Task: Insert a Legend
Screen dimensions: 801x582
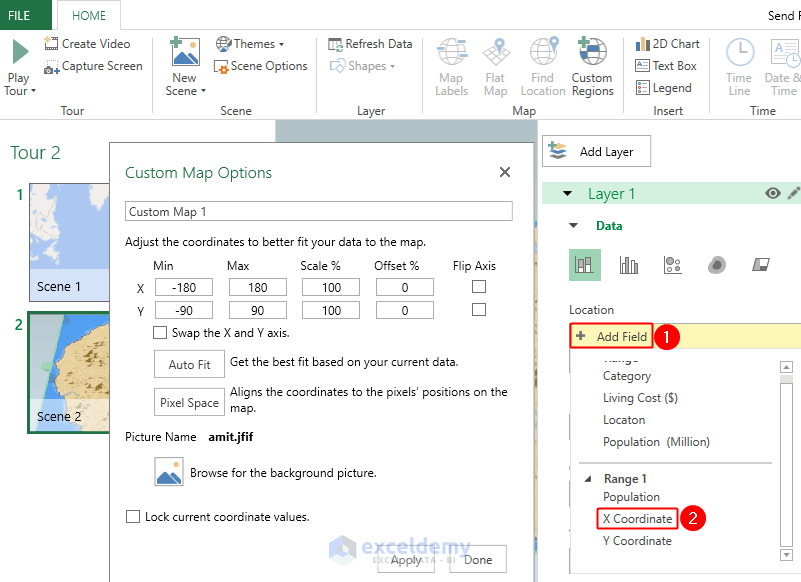Action: point(663,88)
